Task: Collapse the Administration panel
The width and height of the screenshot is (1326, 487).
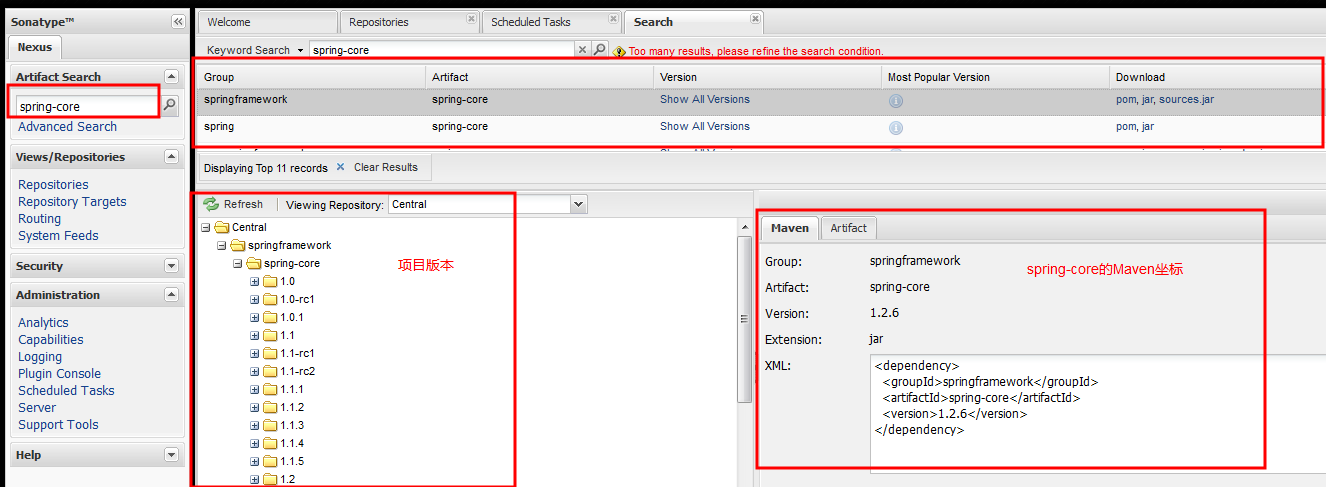Action: [171, 295]
